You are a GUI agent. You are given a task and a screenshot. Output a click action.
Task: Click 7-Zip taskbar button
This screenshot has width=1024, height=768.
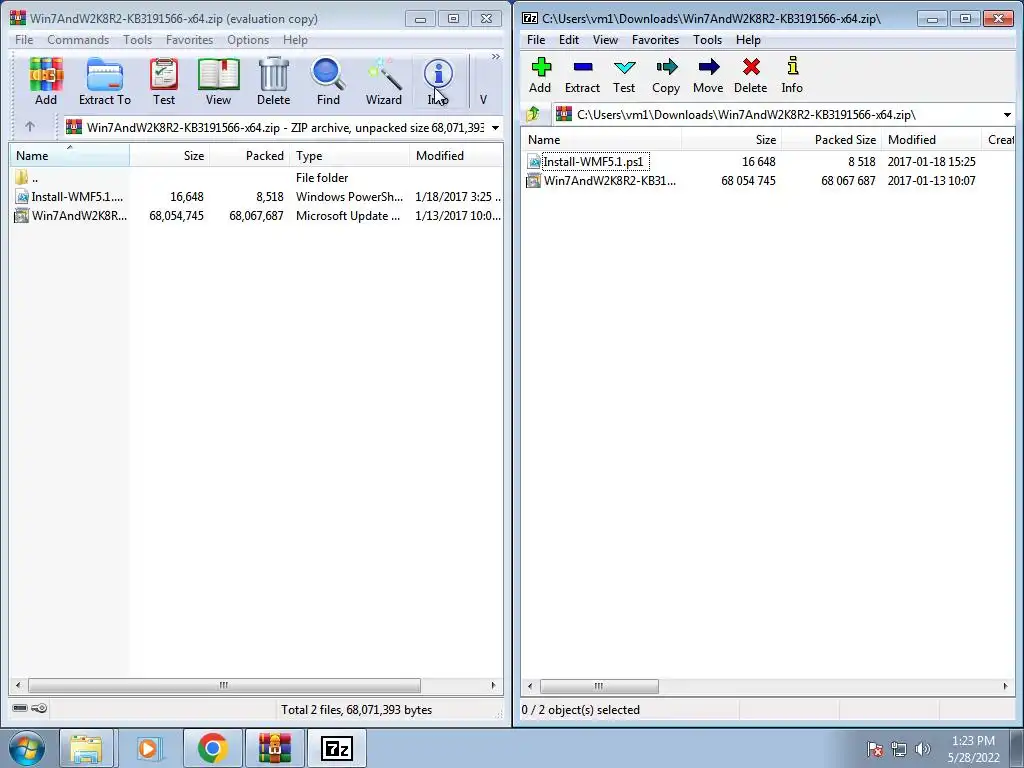tap(336, 748)
